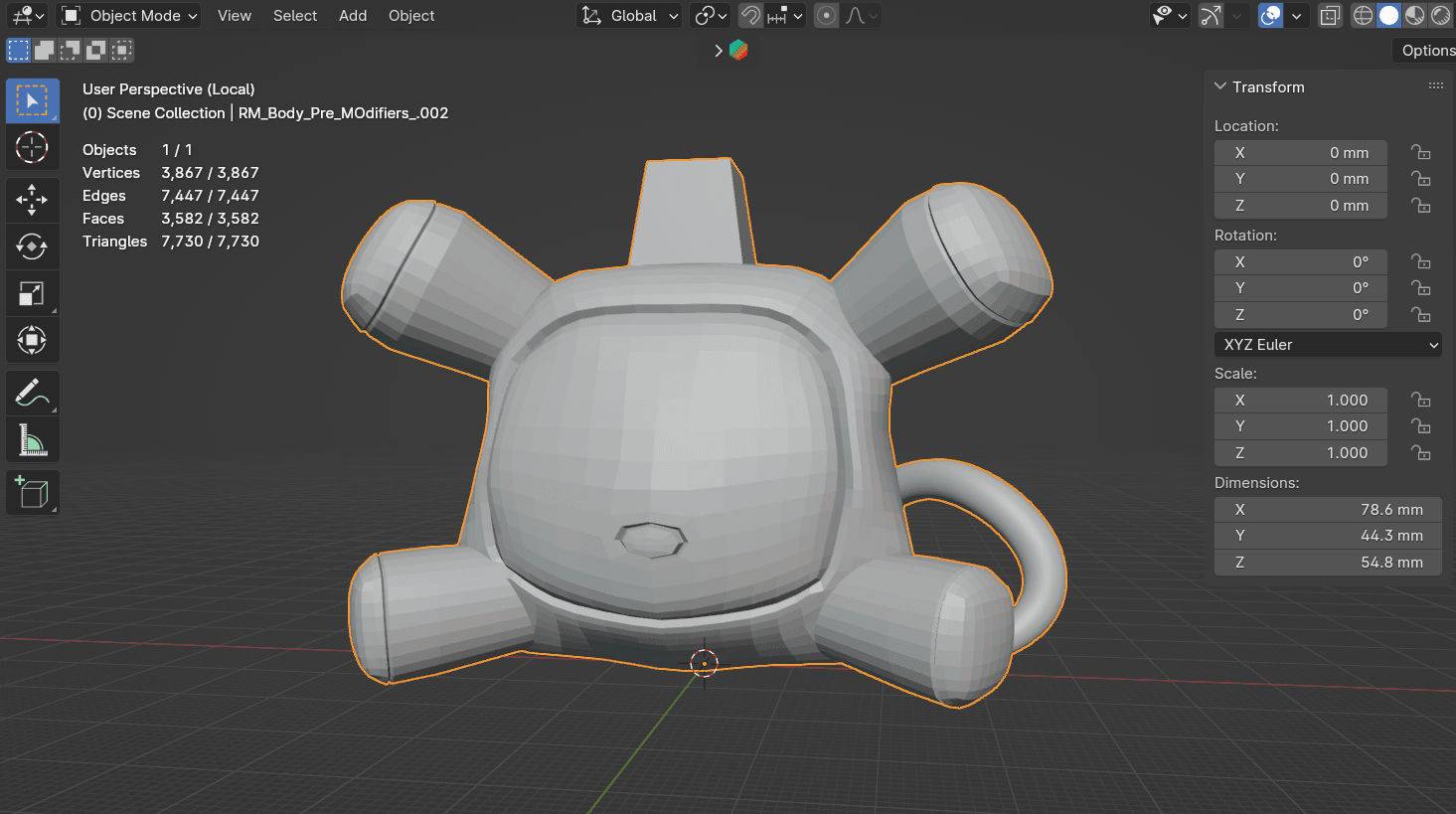Click the Rotation Z field
Viewport: 1456px width, 814px height.
click(1300, 314)
